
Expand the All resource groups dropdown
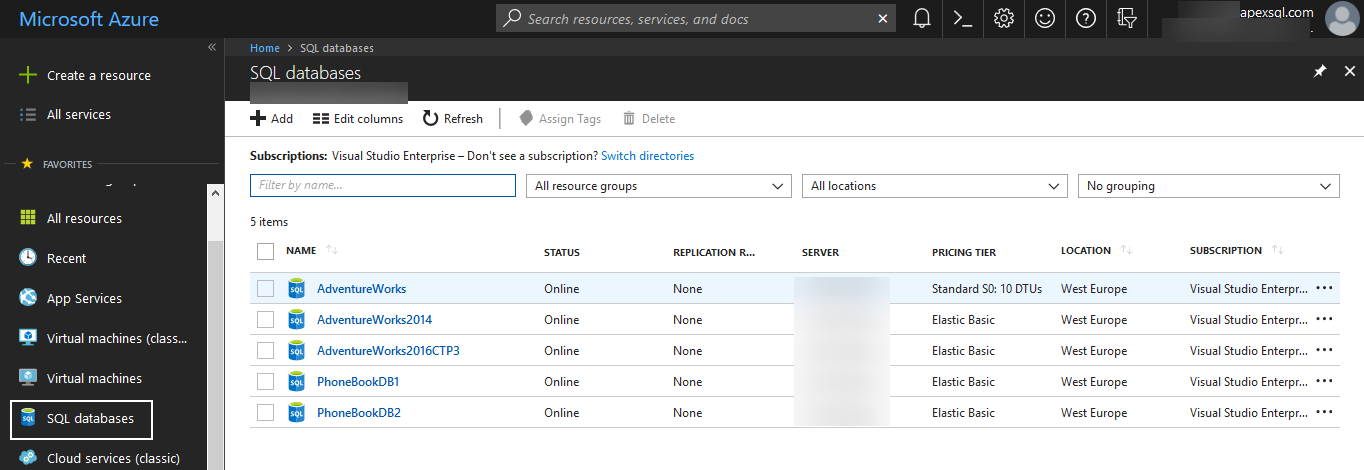coord(659,186)
